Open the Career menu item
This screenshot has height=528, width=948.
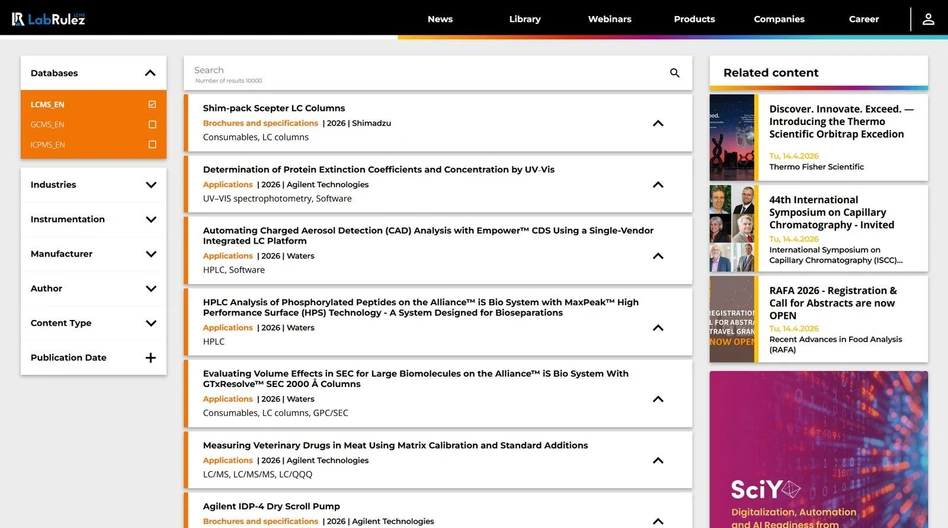coord(863,19)
